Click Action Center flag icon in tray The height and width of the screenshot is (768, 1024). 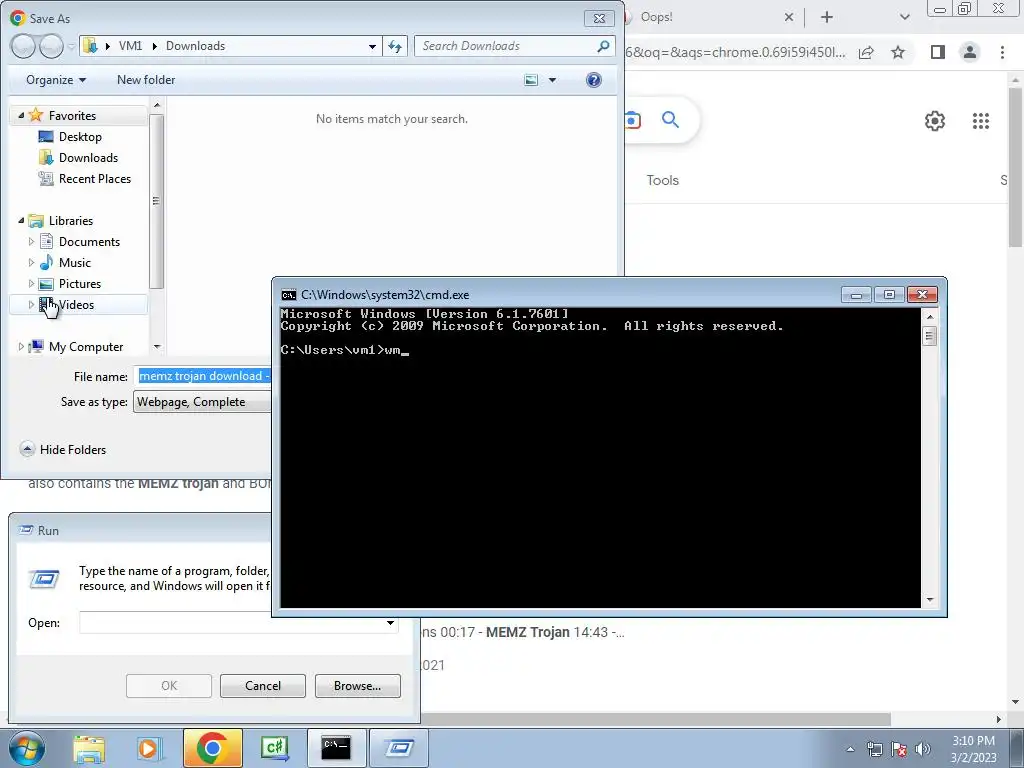point(899,748)
